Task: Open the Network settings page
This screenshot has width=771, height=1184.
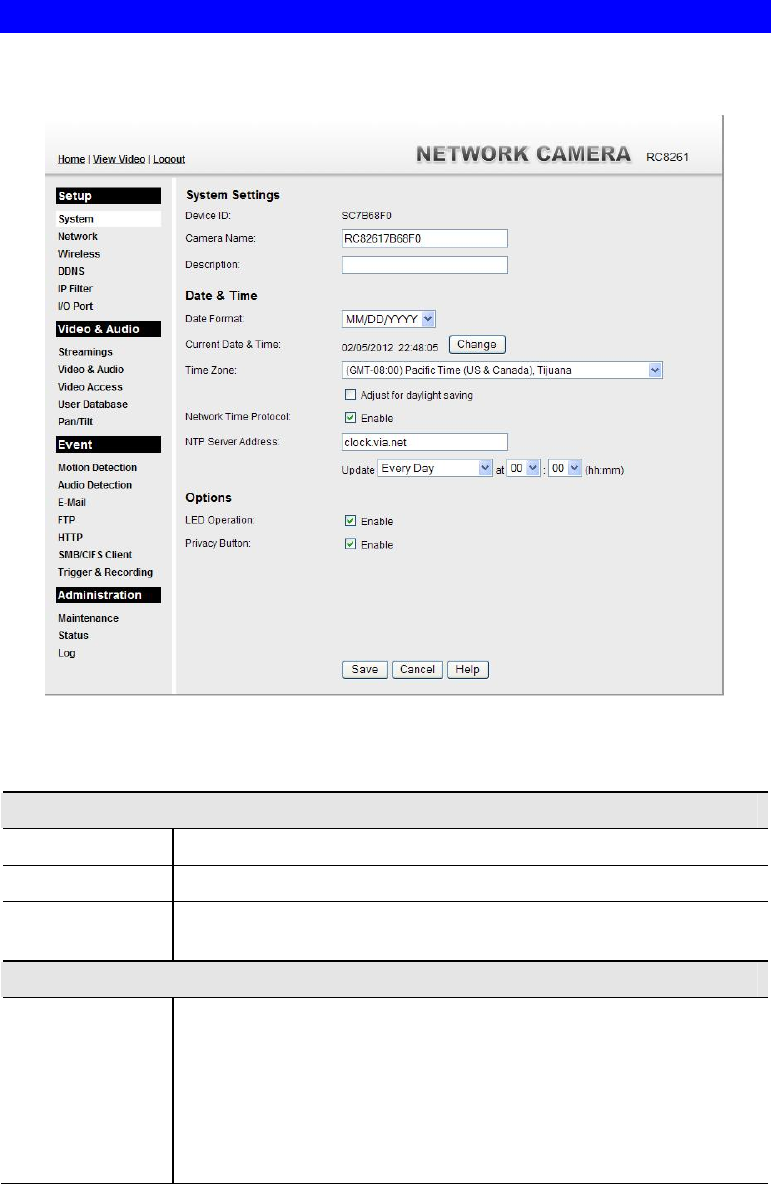Action: 78,236
